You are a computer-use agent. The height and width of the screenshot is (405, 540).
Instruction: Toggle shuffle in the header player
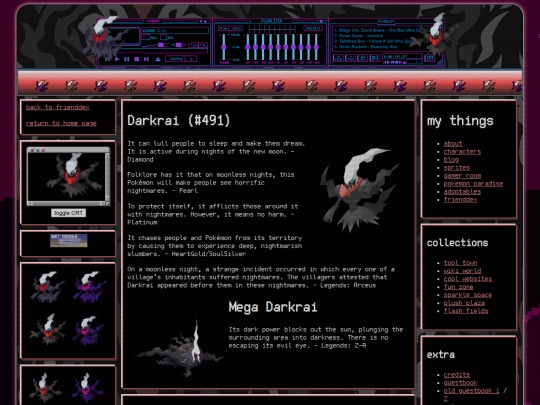point(176,59)
